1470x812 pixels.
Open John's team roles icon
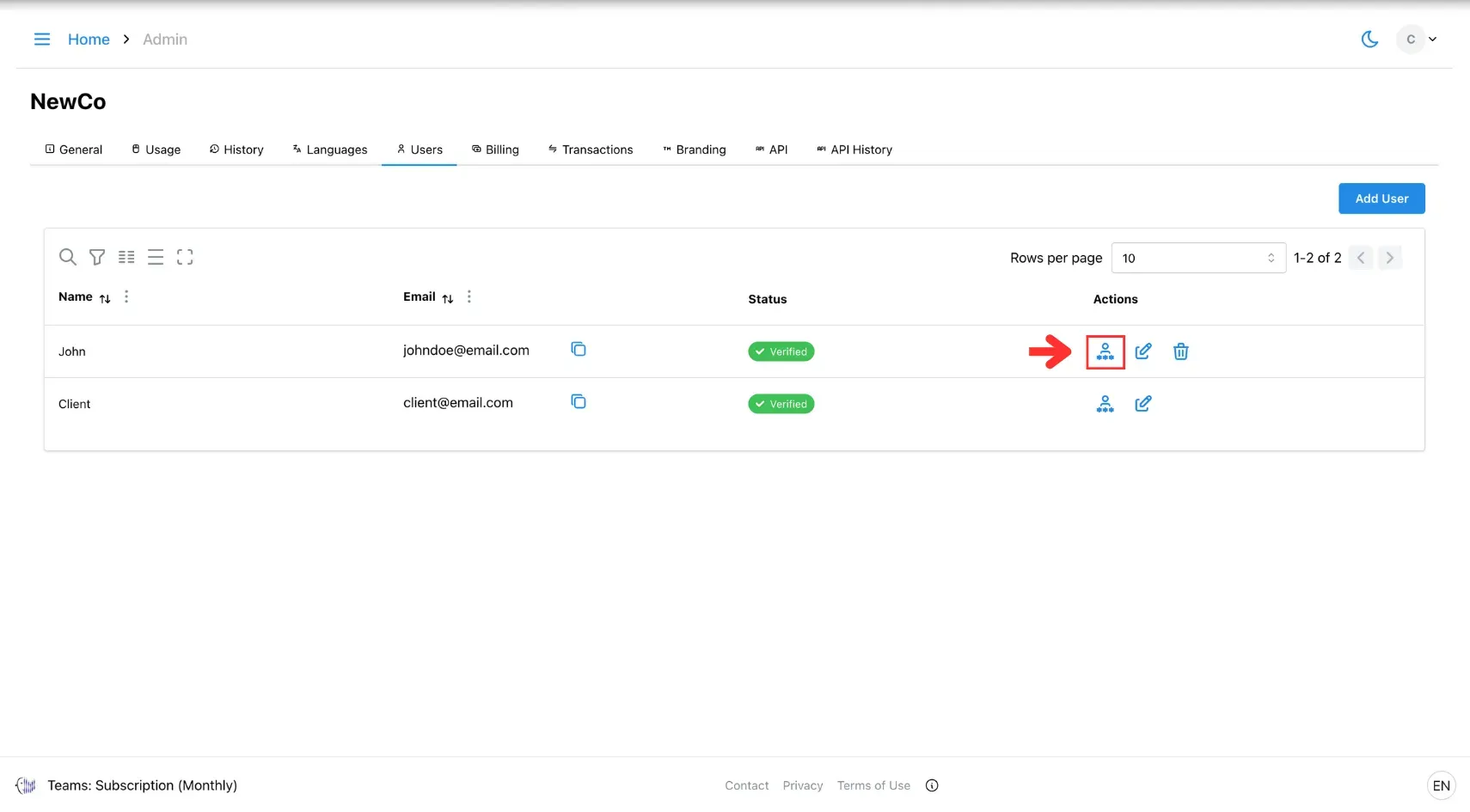[x=1106, y=351]
